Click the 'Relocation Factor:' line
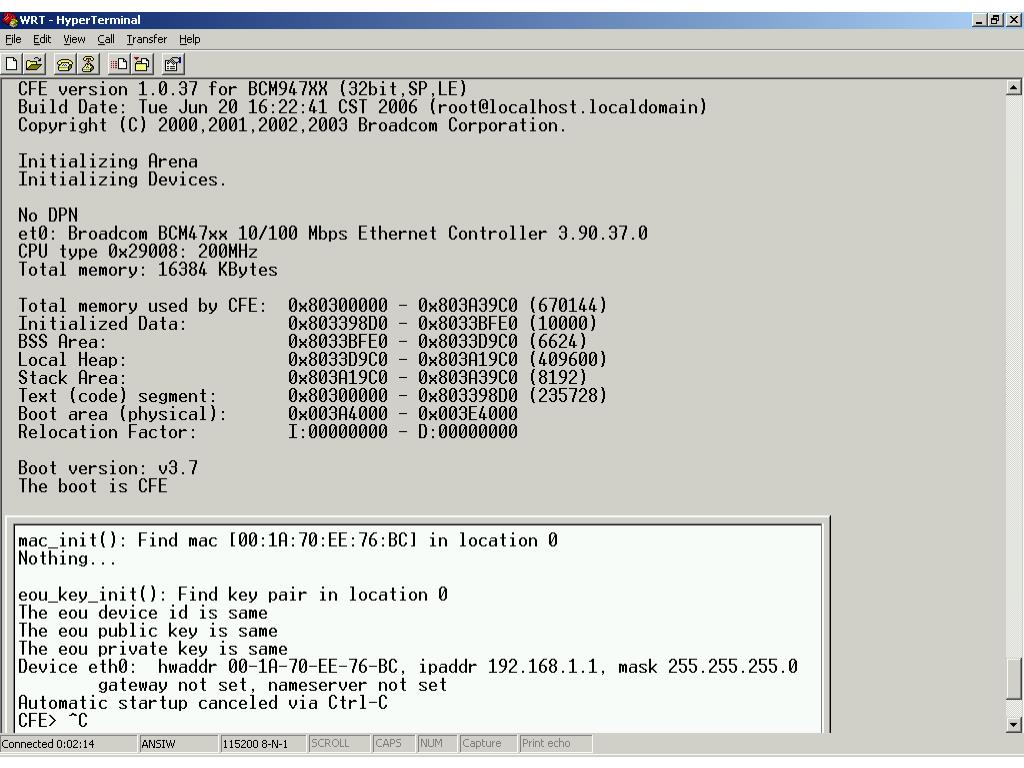Image resolution: width=1024 pixels, height=768 pixels. 268,432
